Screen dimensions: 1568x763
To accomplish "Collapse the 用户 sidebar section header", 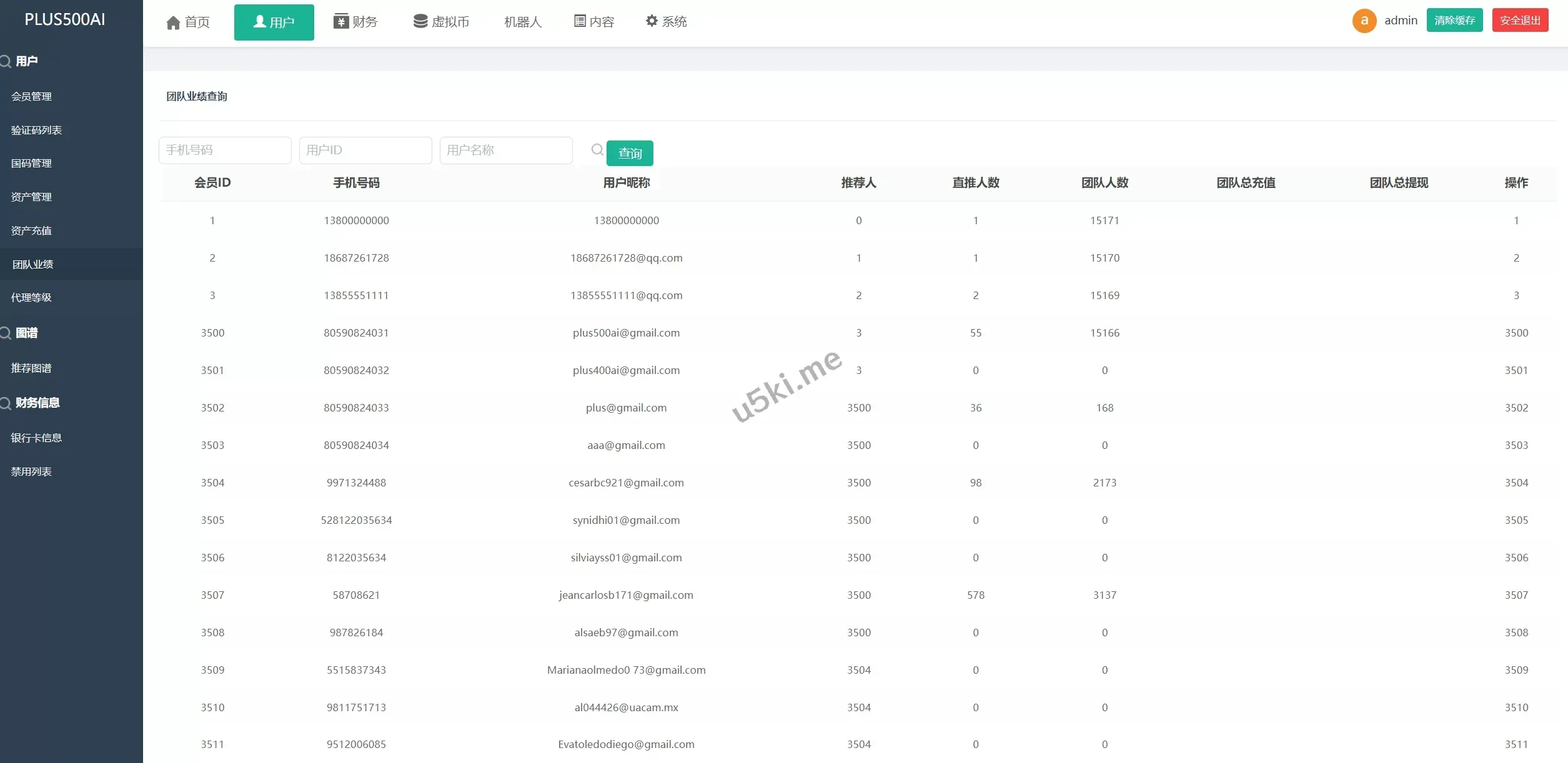I will pos(26,61).
